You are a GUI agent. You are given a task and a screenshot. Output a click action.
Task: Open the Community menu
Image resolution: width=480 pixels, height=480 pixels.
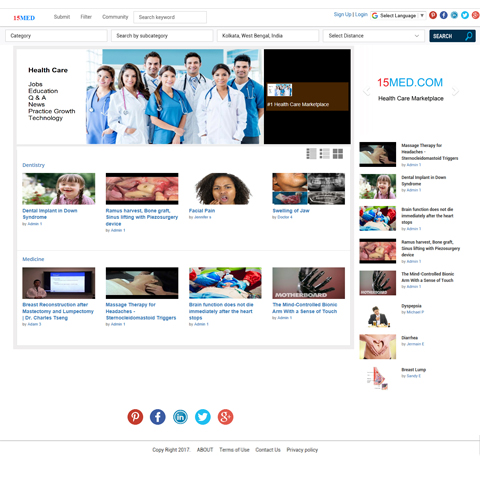click(x=115, y=17)
